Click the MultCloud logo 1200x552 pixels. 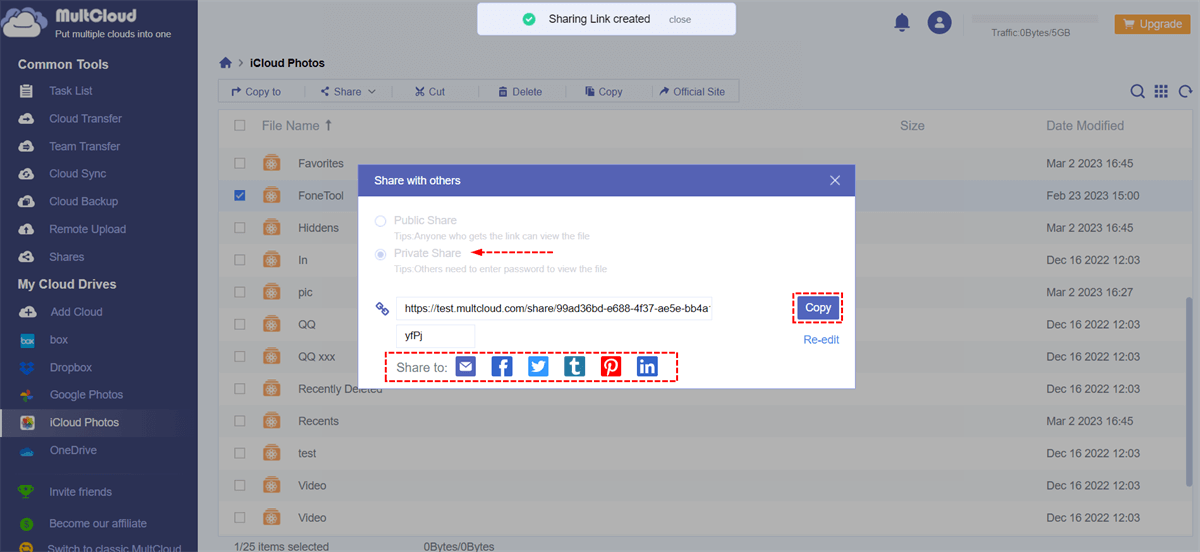tap(87, 23)
